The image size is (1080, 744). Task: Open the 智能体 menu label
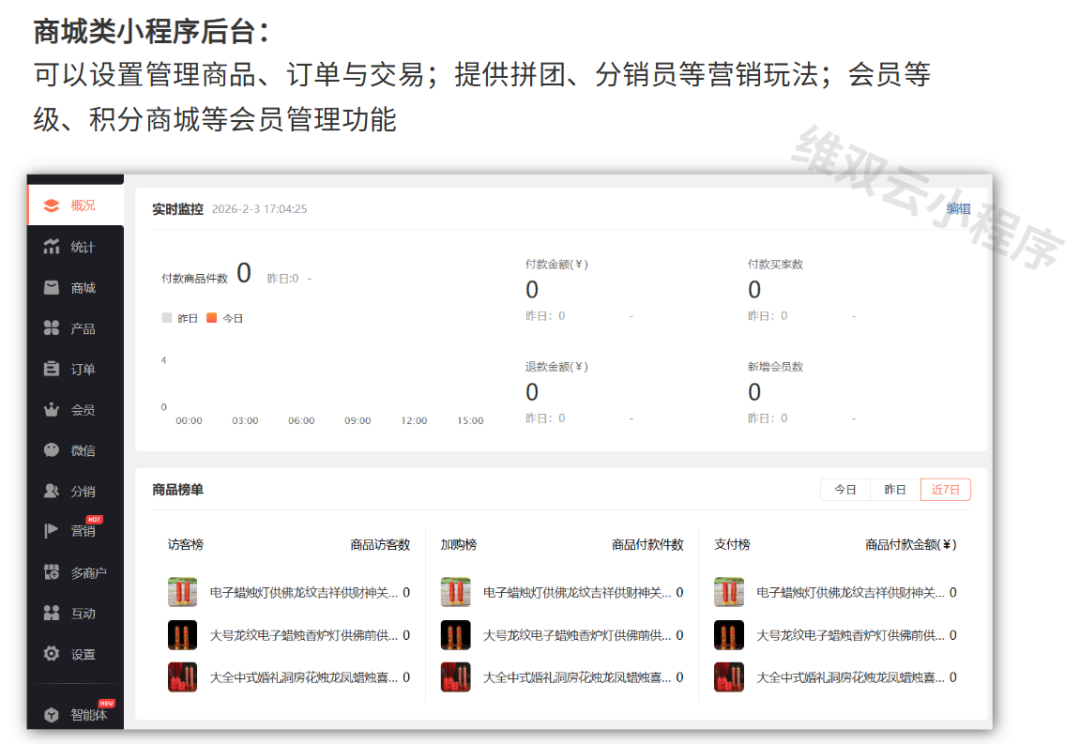(88, 715)
